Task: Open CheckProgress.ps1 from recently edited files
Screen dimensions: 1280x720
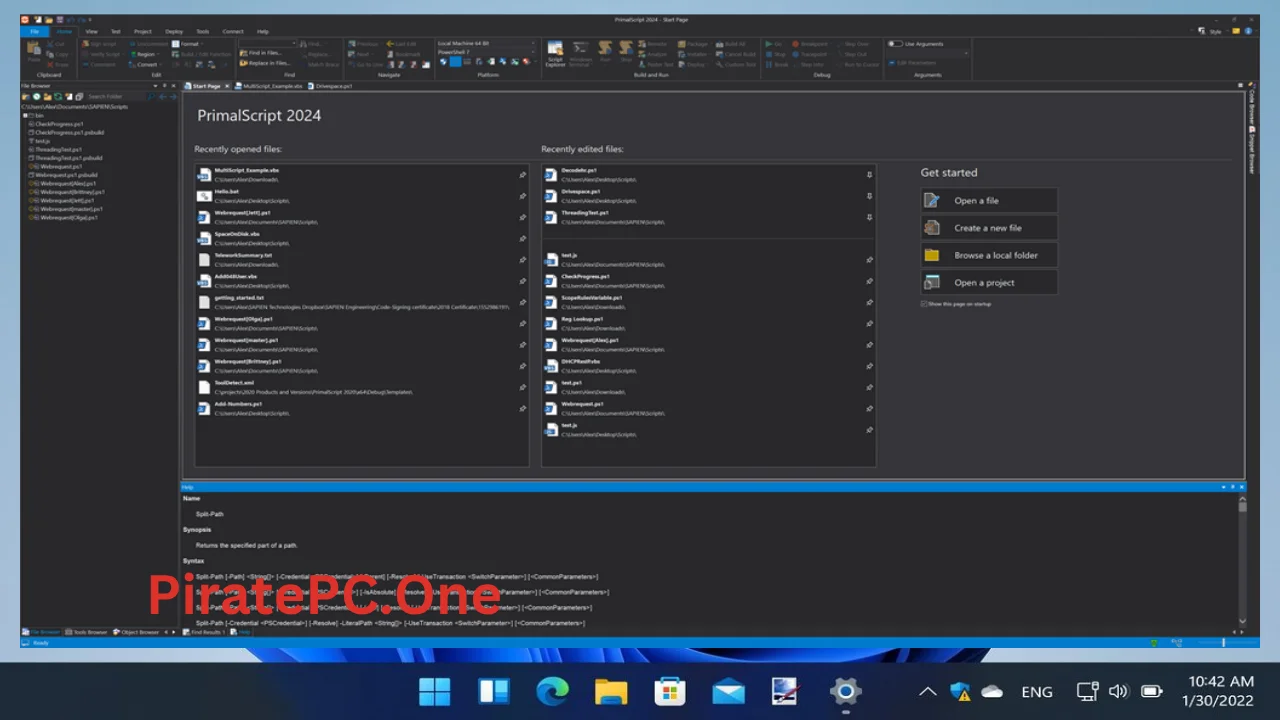Action: (708, 281)
